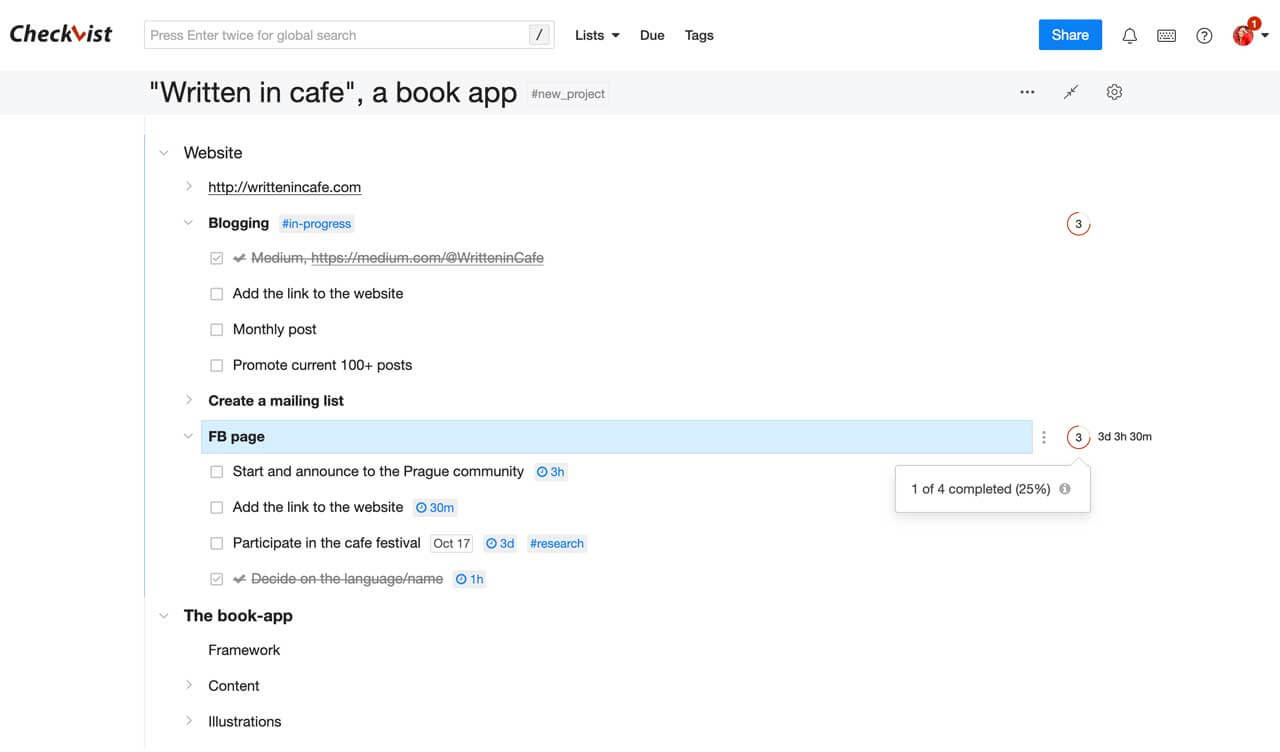Open the Tags menu

pyautogui.click(x=699, y=35)
